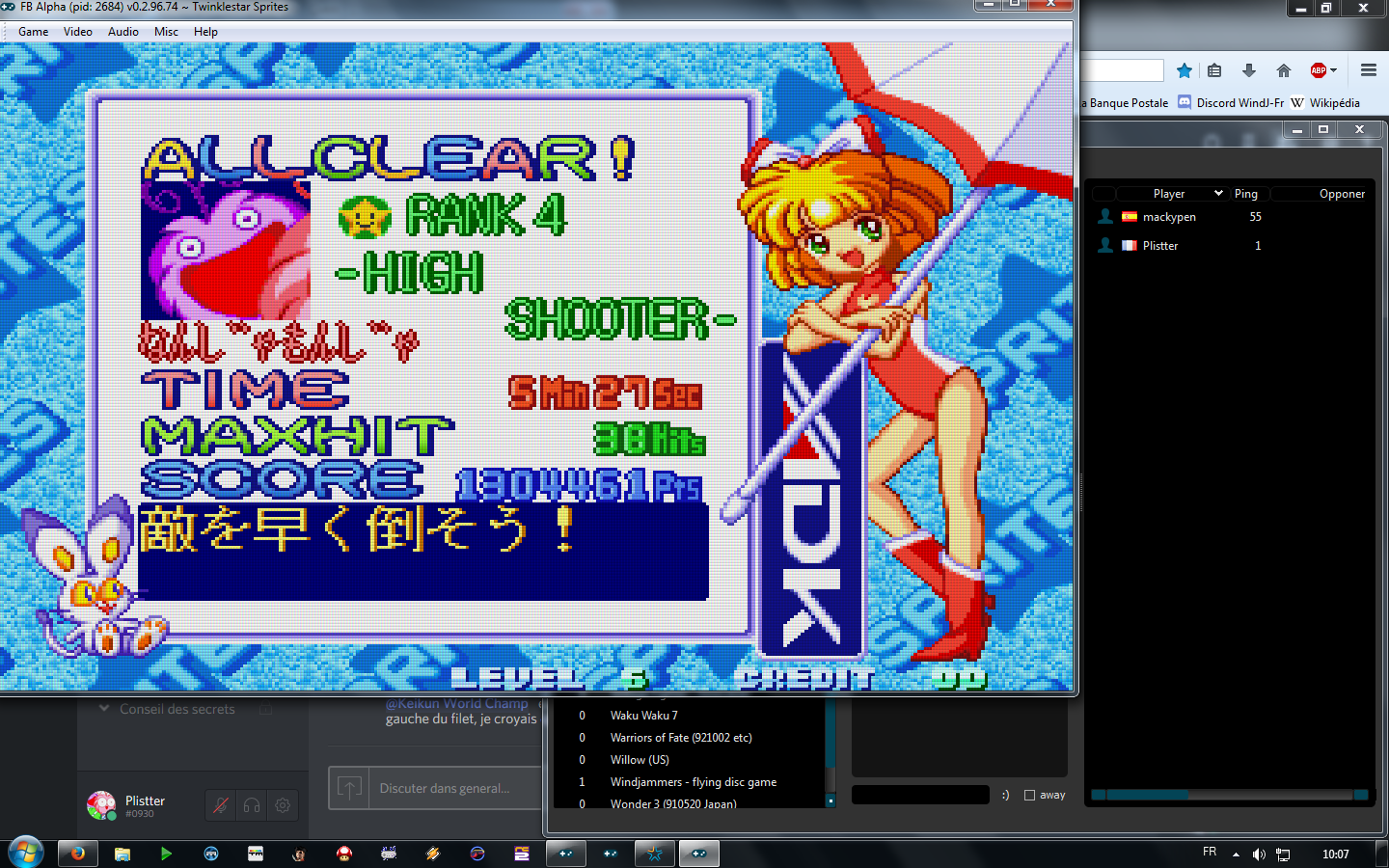Click the smiley emoticon button
The image size is (1389, 868).
click(1005, 795)
